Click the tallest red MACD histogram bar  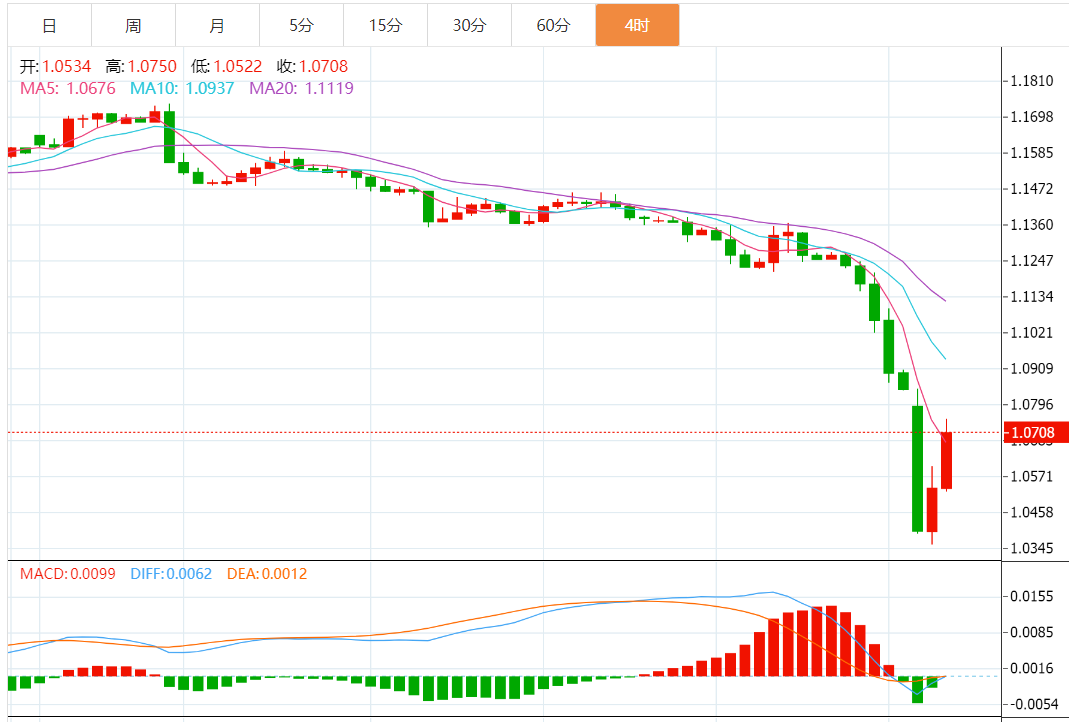[831, 641]
